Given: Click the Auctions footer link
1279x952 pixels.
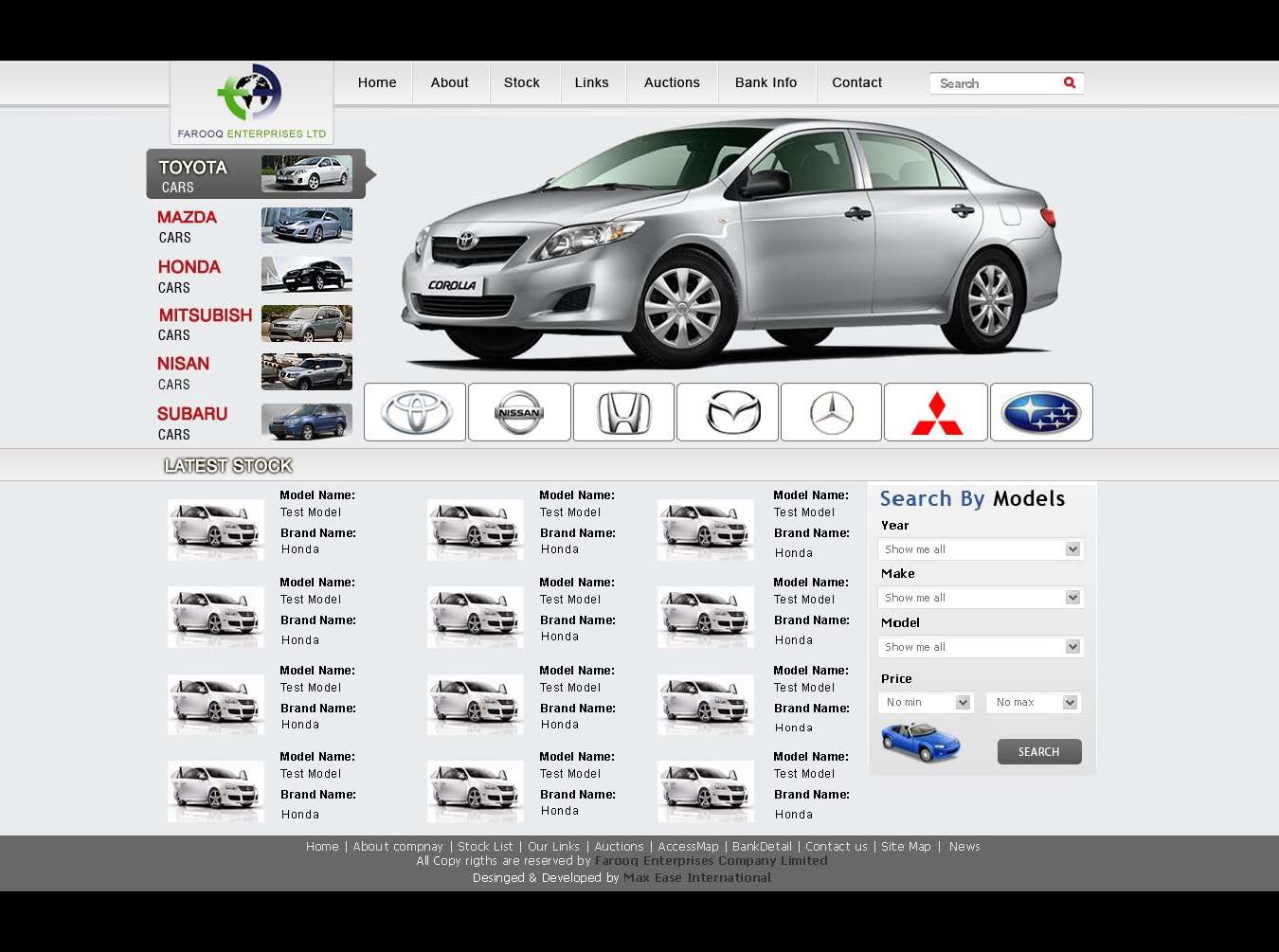Looking at the screenshot, I should click(619, 847).
